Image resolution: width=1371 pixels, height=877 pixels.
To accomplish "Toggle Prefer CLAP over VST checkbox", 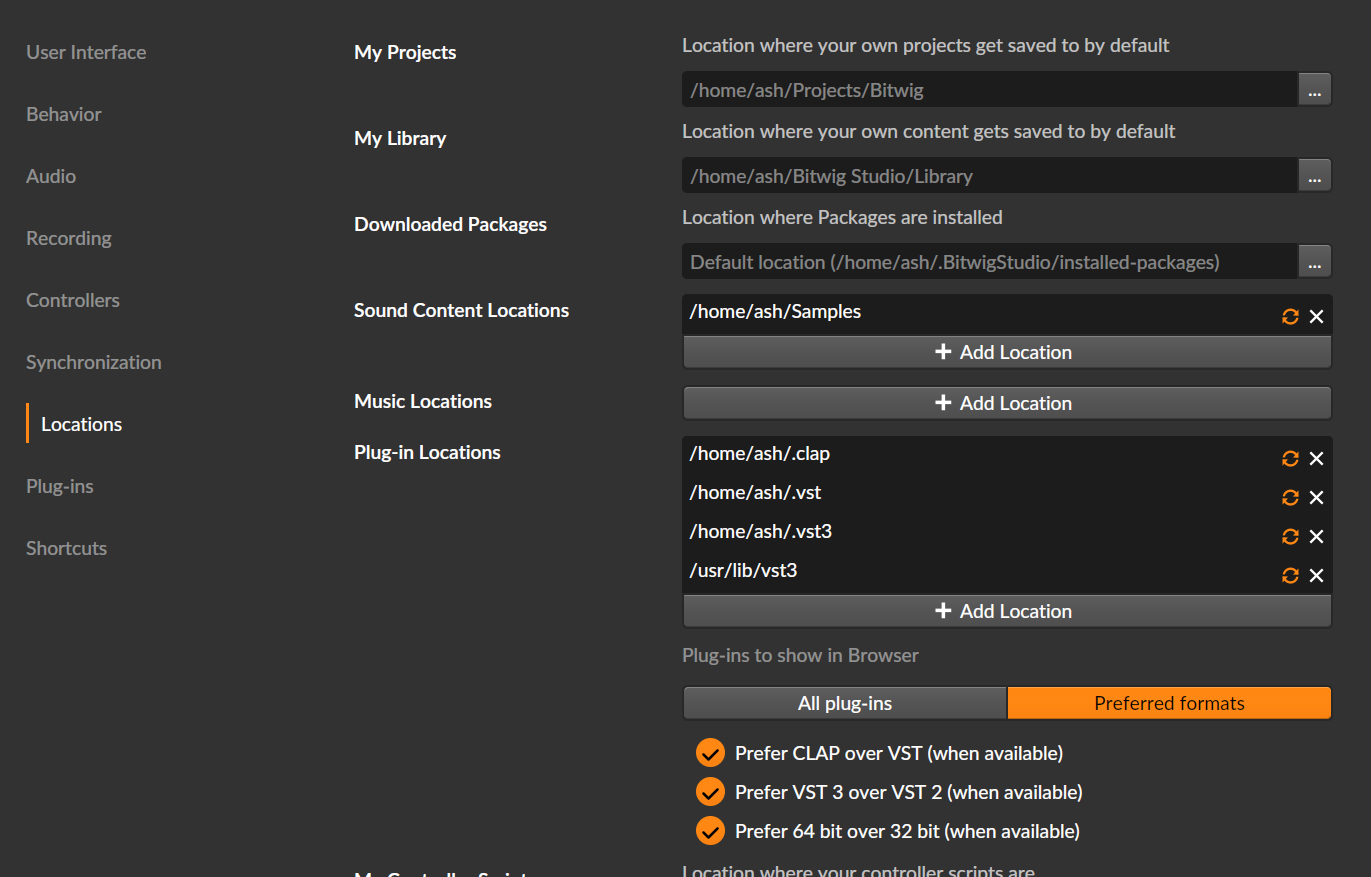I will tap(710, 753).
